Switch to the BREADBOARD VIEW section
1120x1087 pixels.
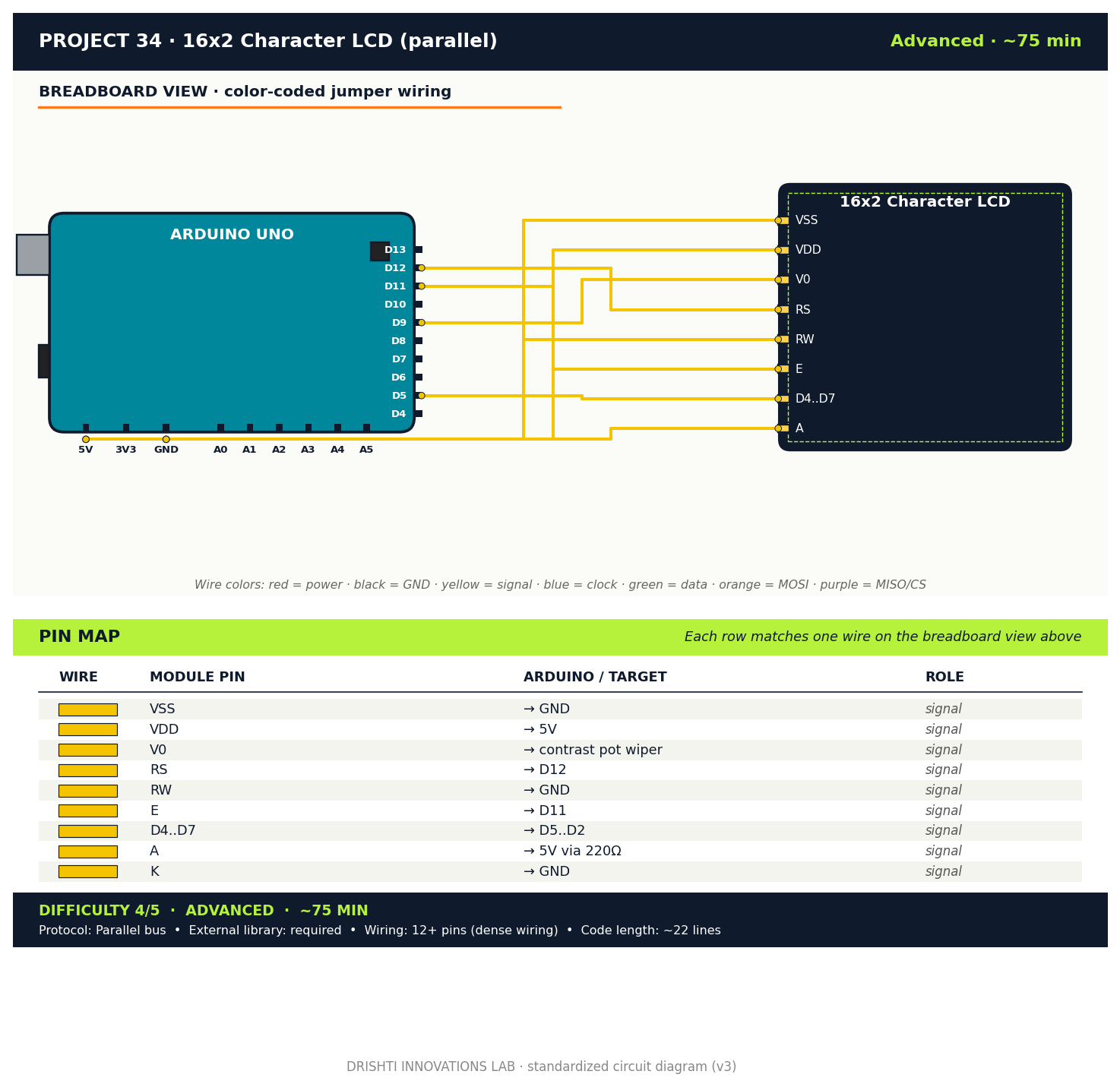coord(245,91)
